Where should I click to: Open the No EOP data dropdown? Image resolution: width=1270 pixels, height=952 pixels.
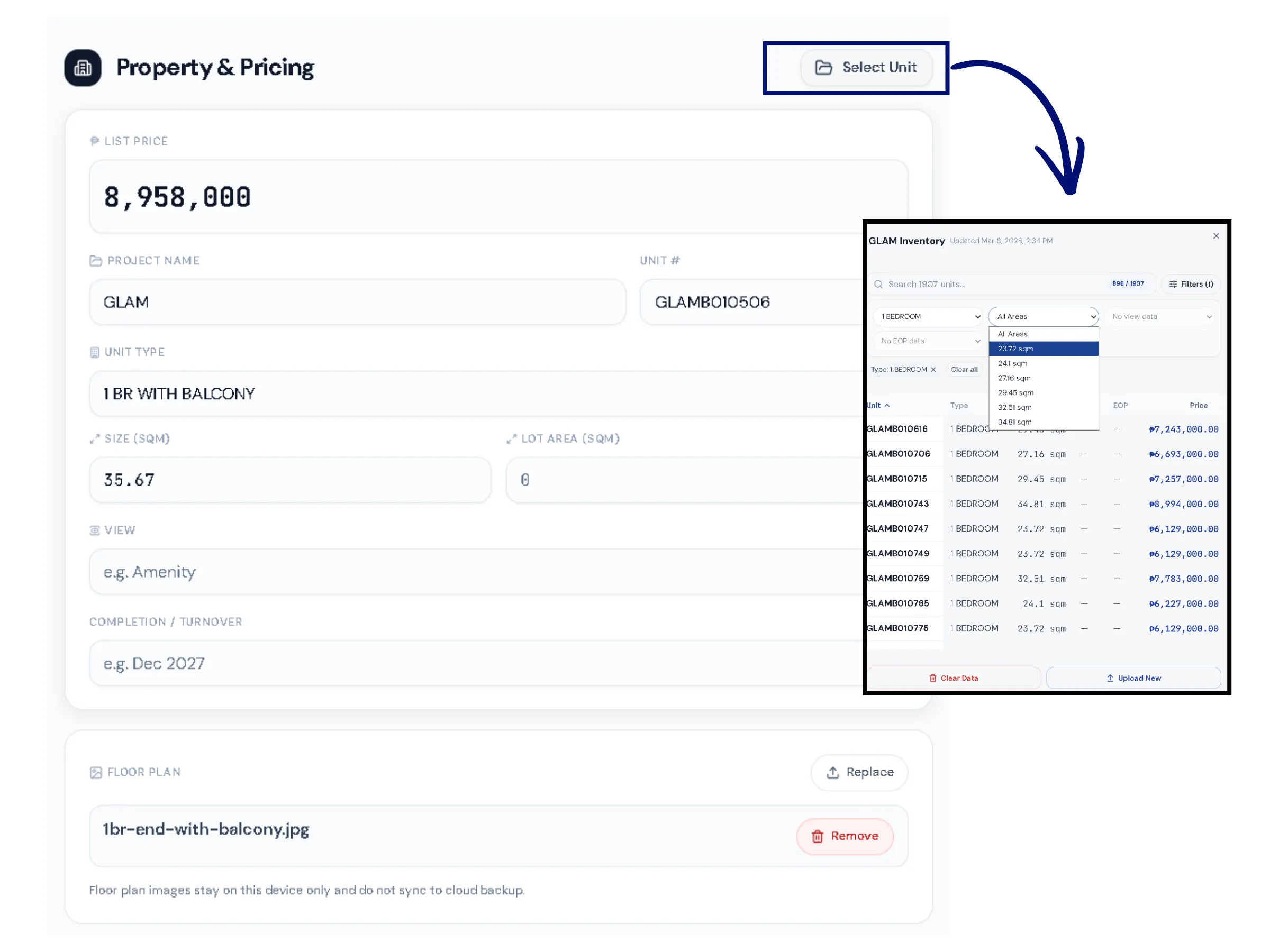point(928,341)
